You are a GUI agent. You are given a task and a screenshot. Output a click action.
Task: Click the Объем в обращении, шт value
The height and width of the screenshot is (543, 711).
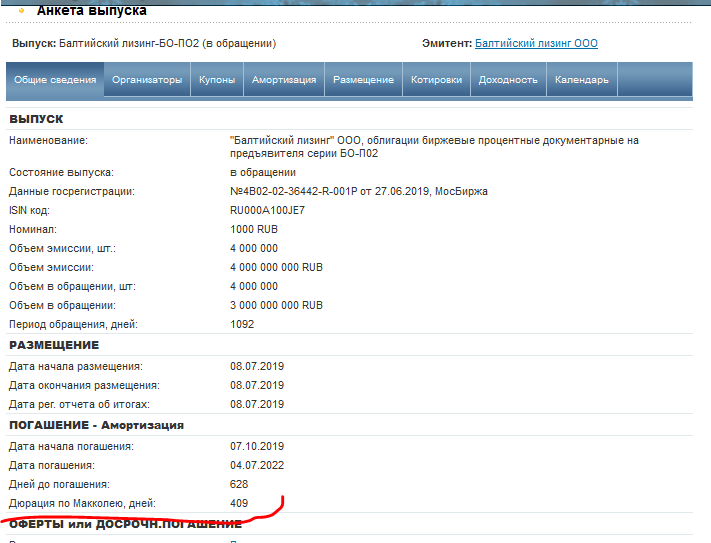pyautogui.click(x=253, y=286)
